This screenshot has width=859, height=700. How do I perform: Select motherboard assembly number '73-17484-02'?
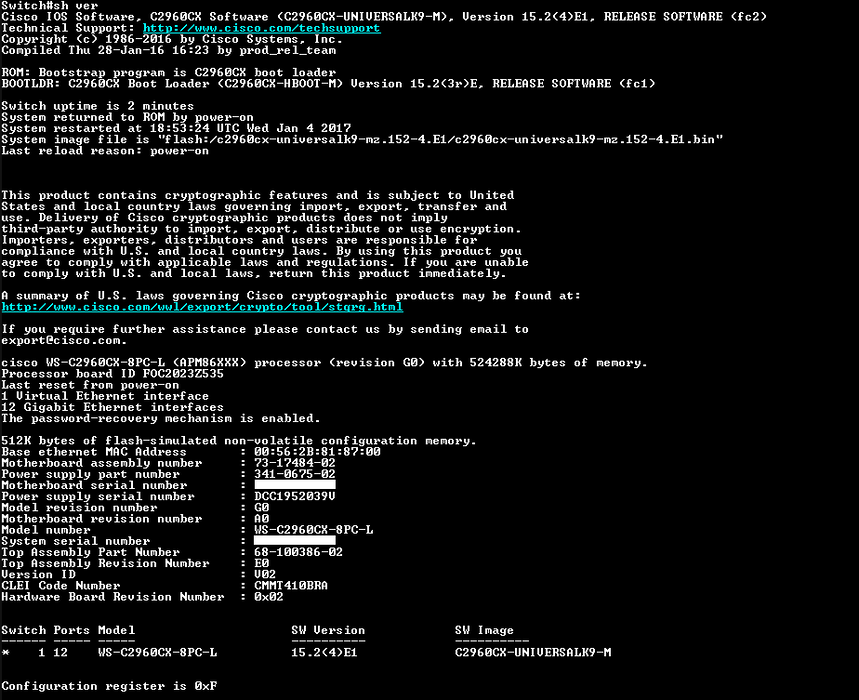click(295, 463)
